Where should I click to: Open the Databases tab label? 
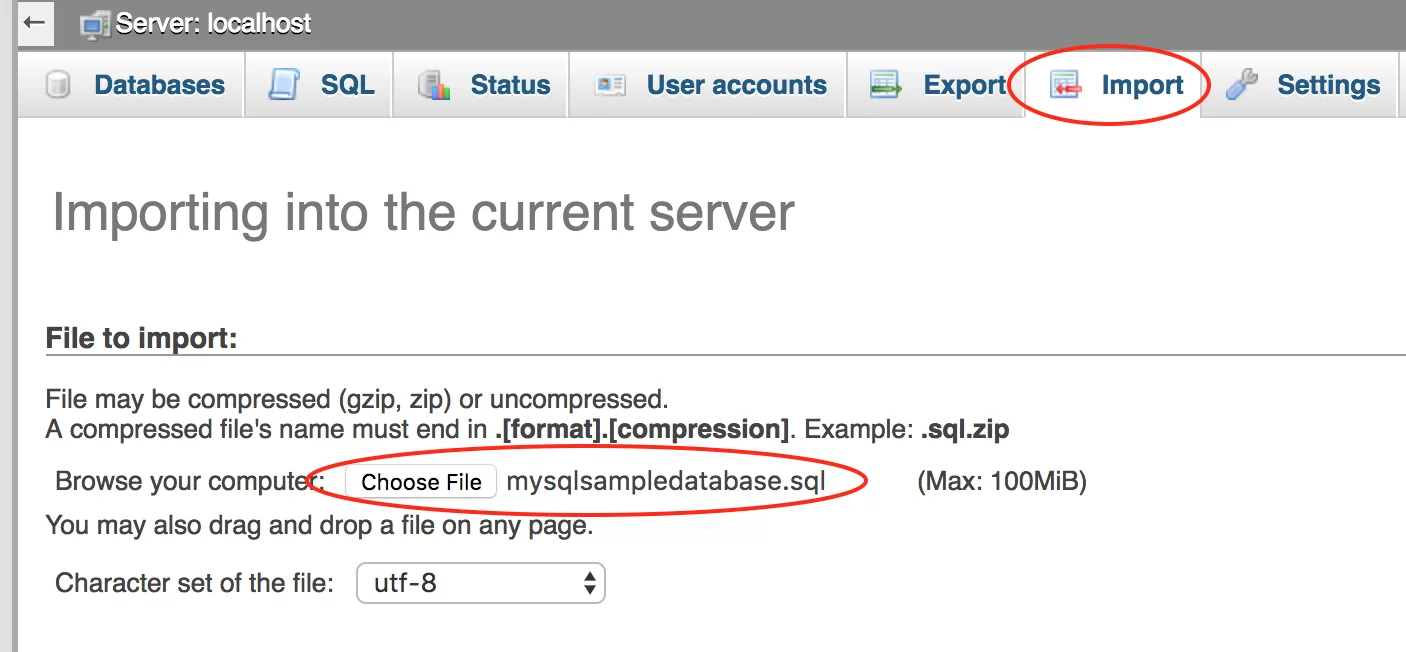pos(159,86)
